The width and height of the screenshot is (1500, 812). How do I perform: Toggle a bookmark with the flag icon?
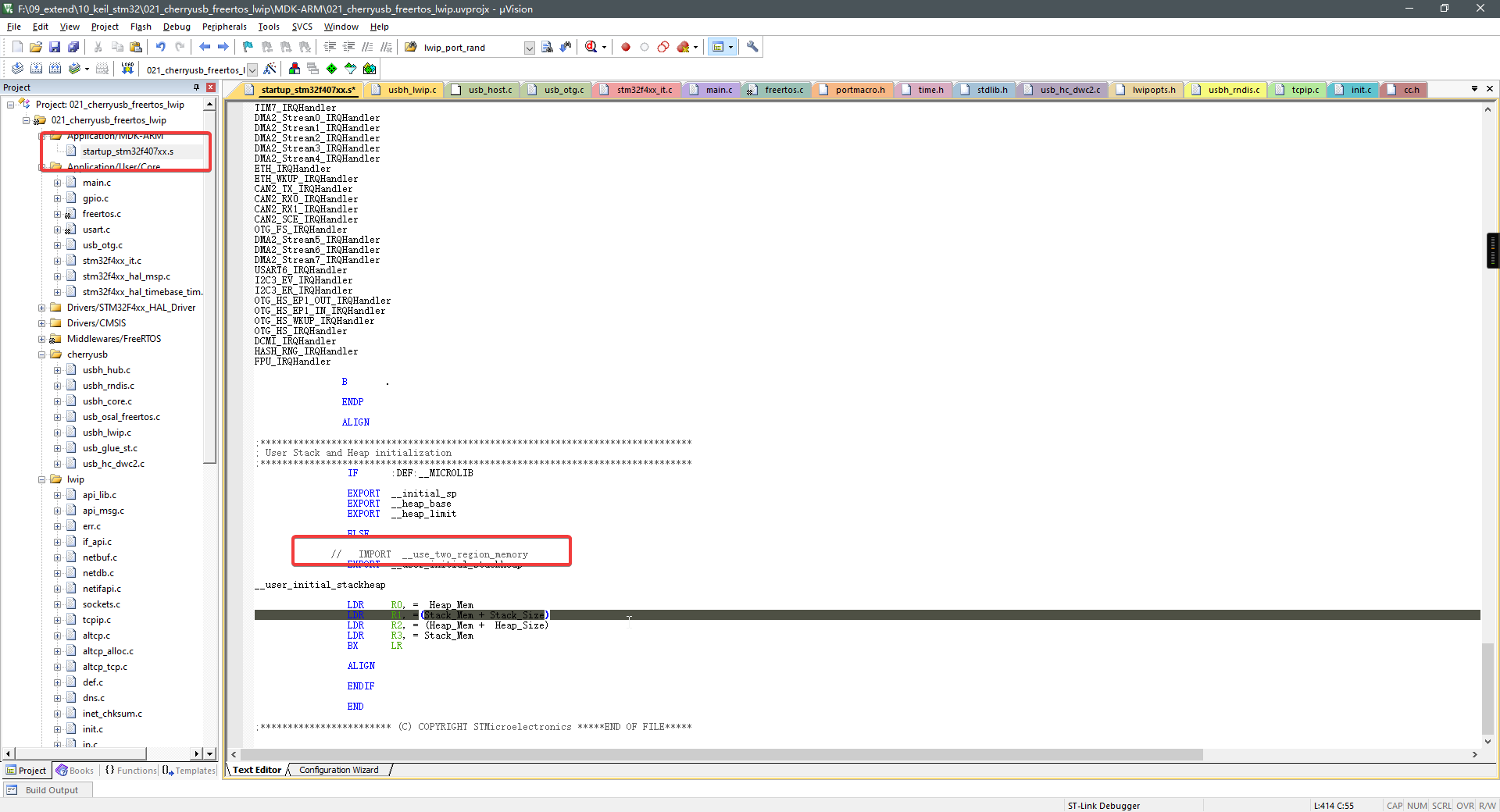pos(247,47)
